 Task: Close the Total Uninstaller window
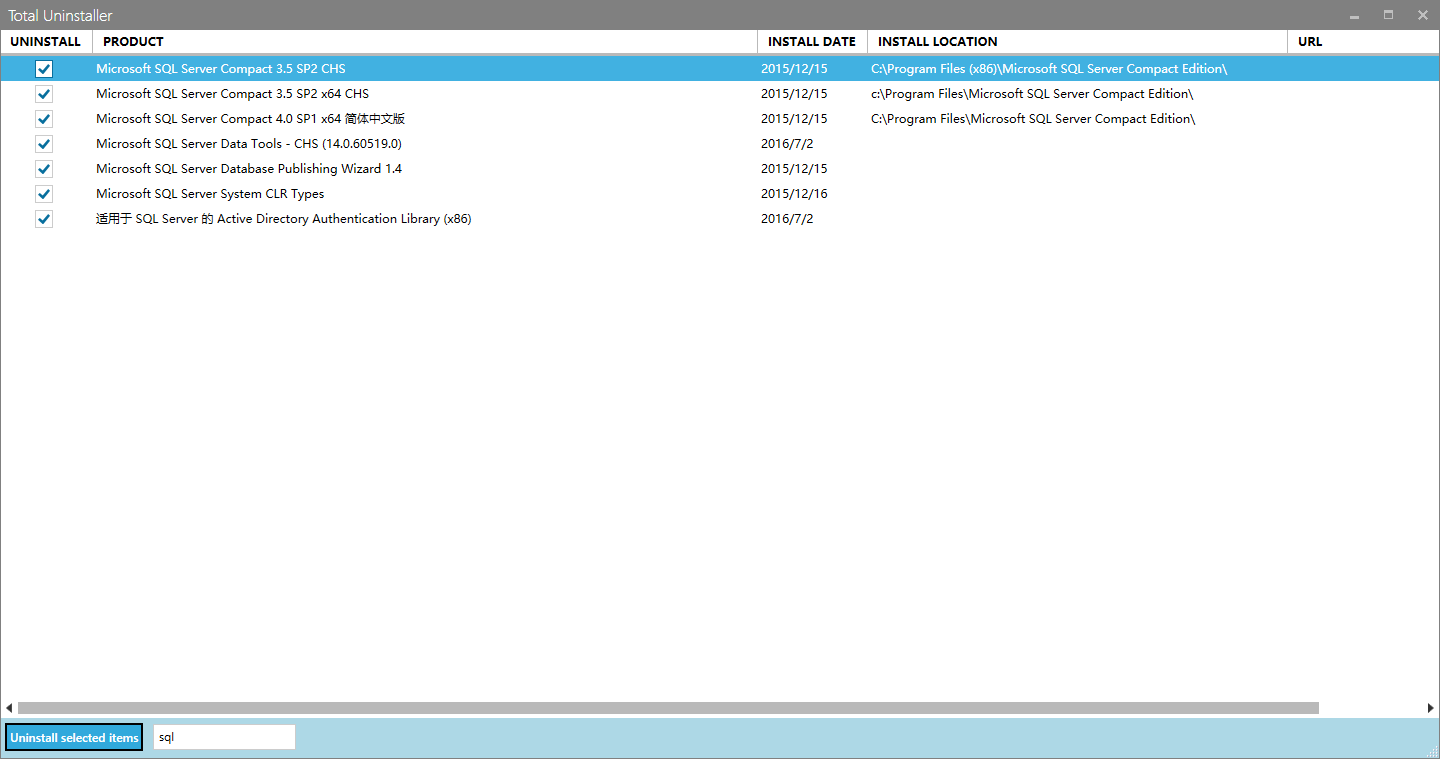(1422, 15)
